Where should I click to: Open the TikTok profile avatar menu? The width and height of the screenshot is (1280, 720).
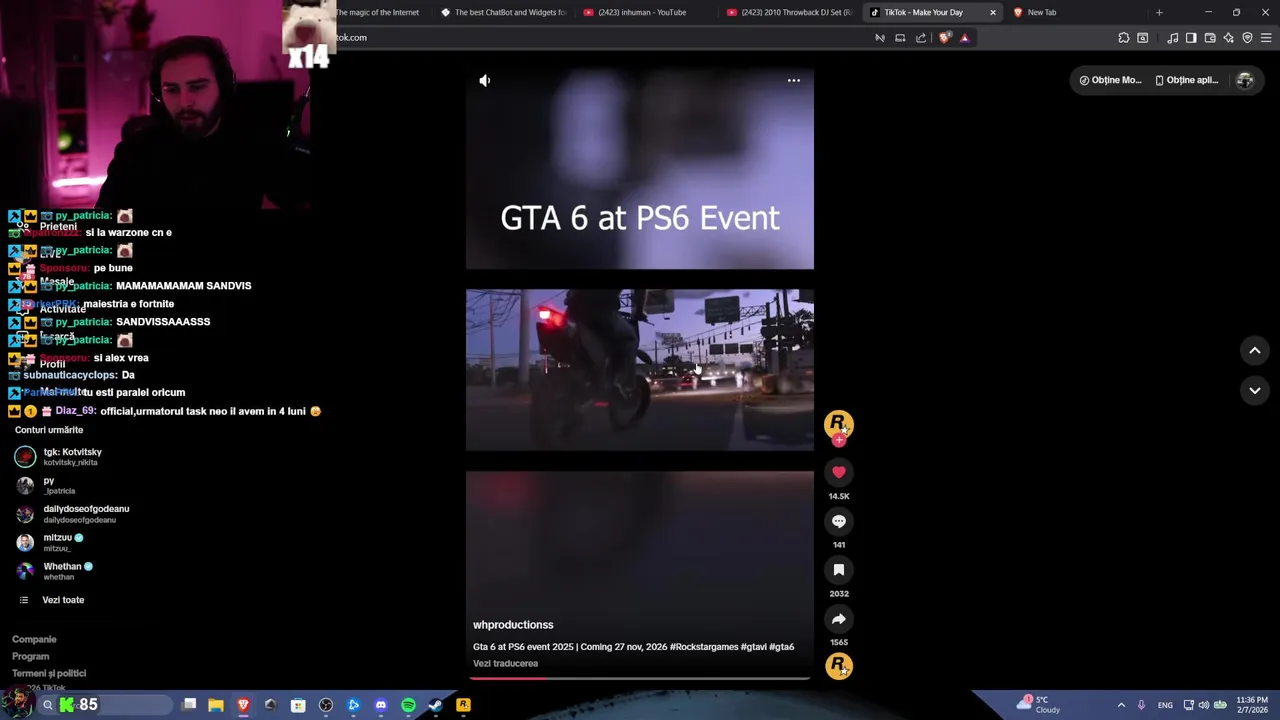pos(1245,80)
